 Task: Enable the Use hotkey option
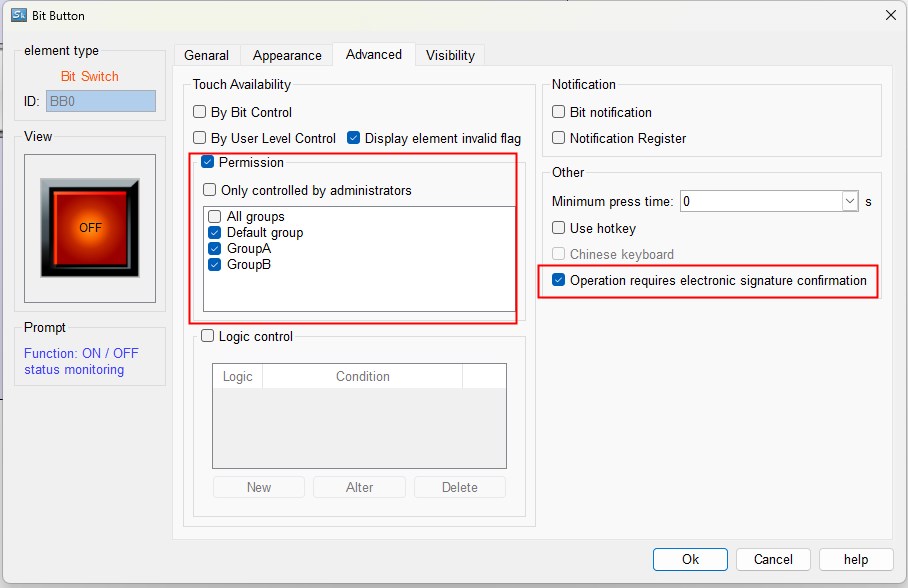pos(559,229)
